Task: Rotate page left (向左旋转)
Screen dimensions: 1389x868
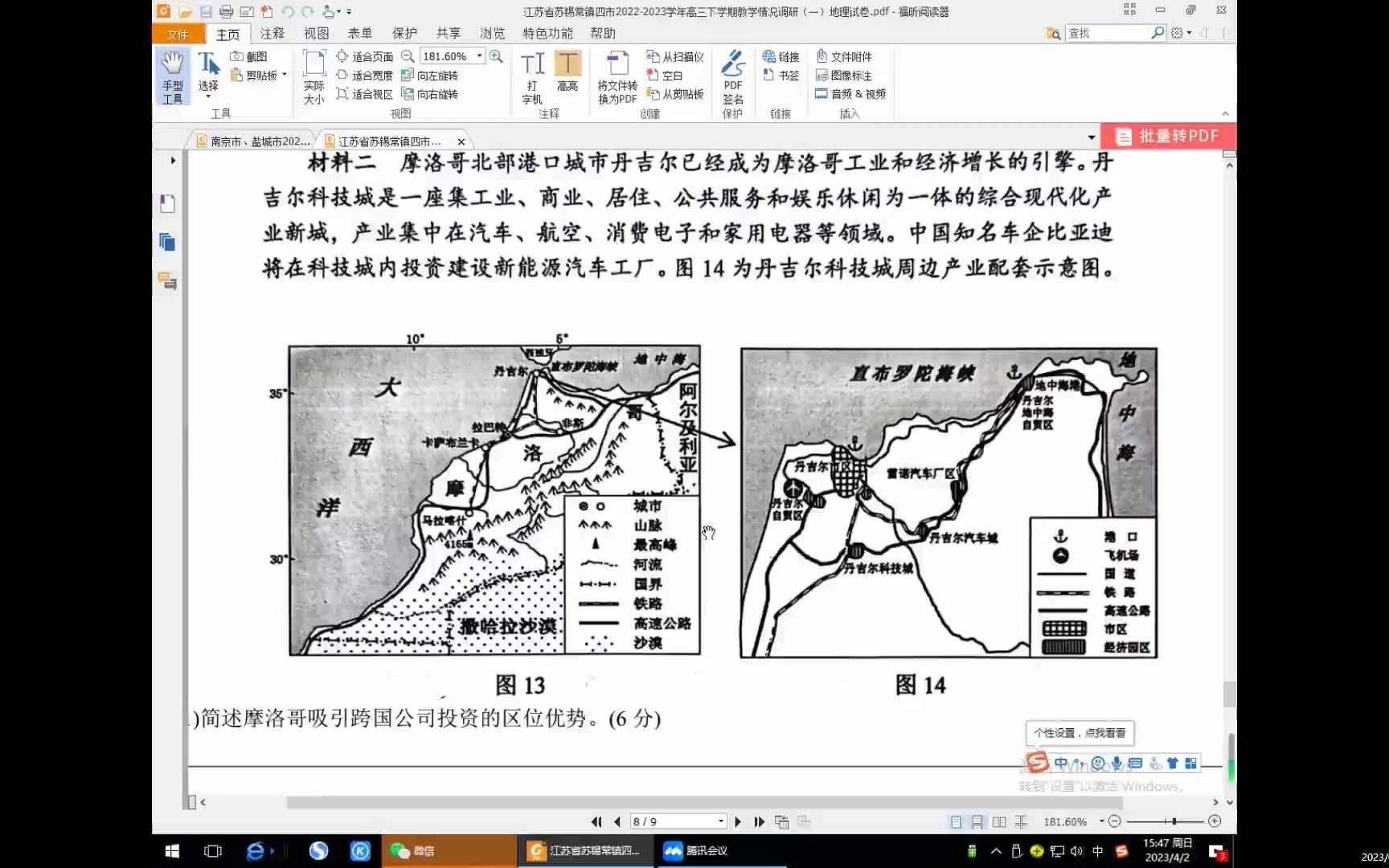Action: 430,75
